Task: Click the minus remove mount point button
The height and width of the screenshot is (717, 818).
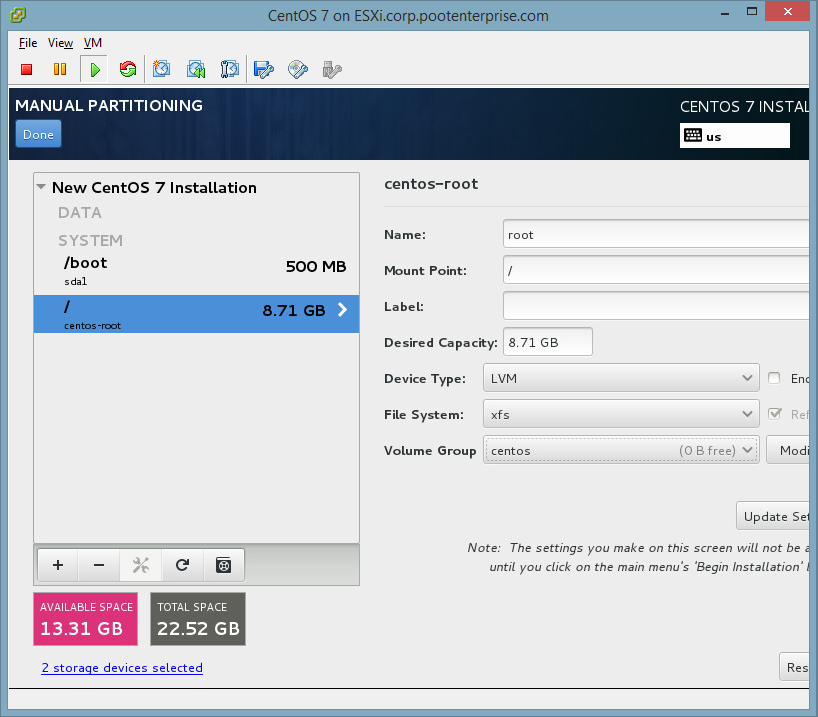Action: click(x=99, y=565)
